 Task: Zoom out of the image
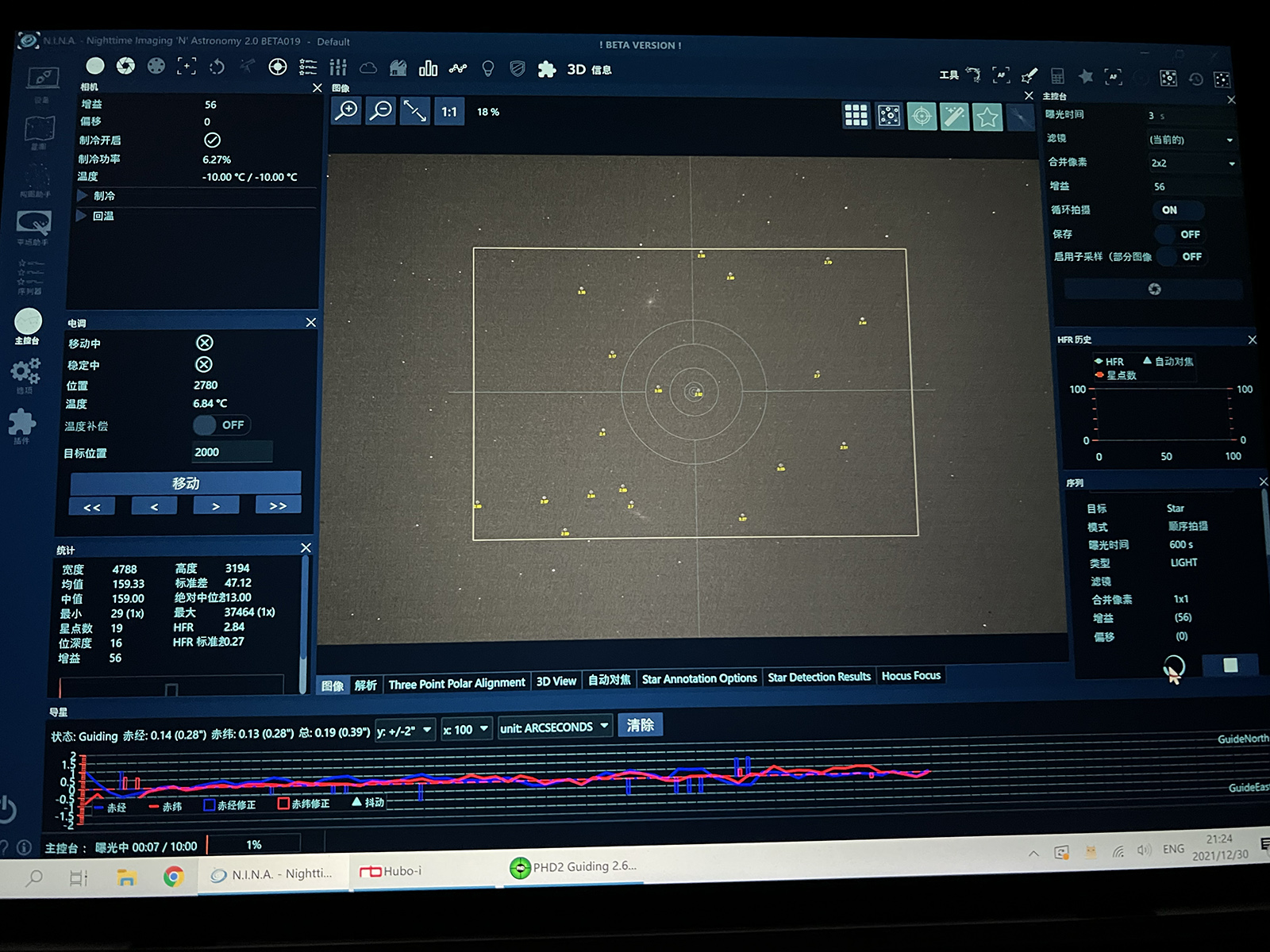tap(381, 111)
